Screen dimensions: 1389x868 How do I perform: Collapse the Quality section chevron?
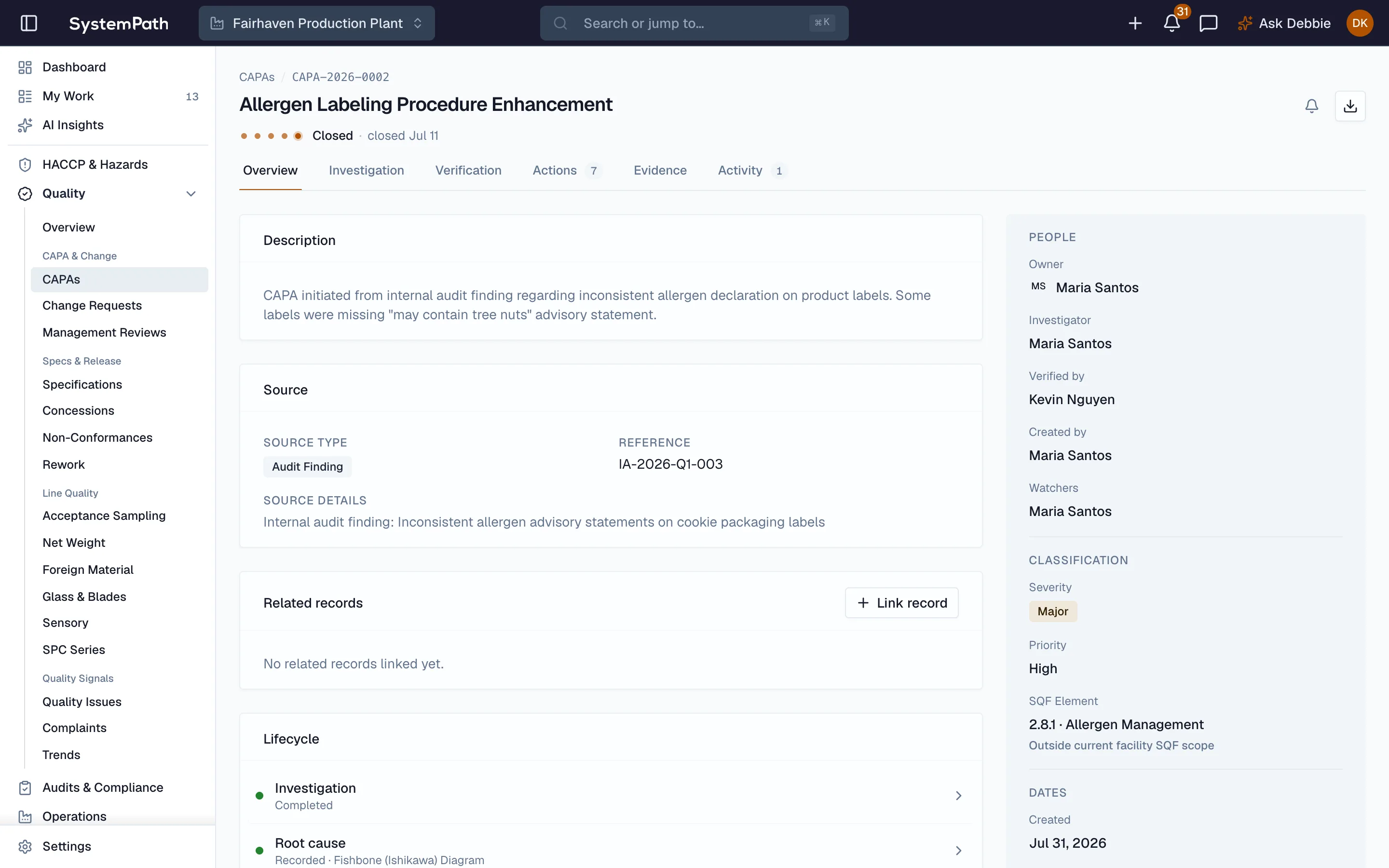(191, 193)
